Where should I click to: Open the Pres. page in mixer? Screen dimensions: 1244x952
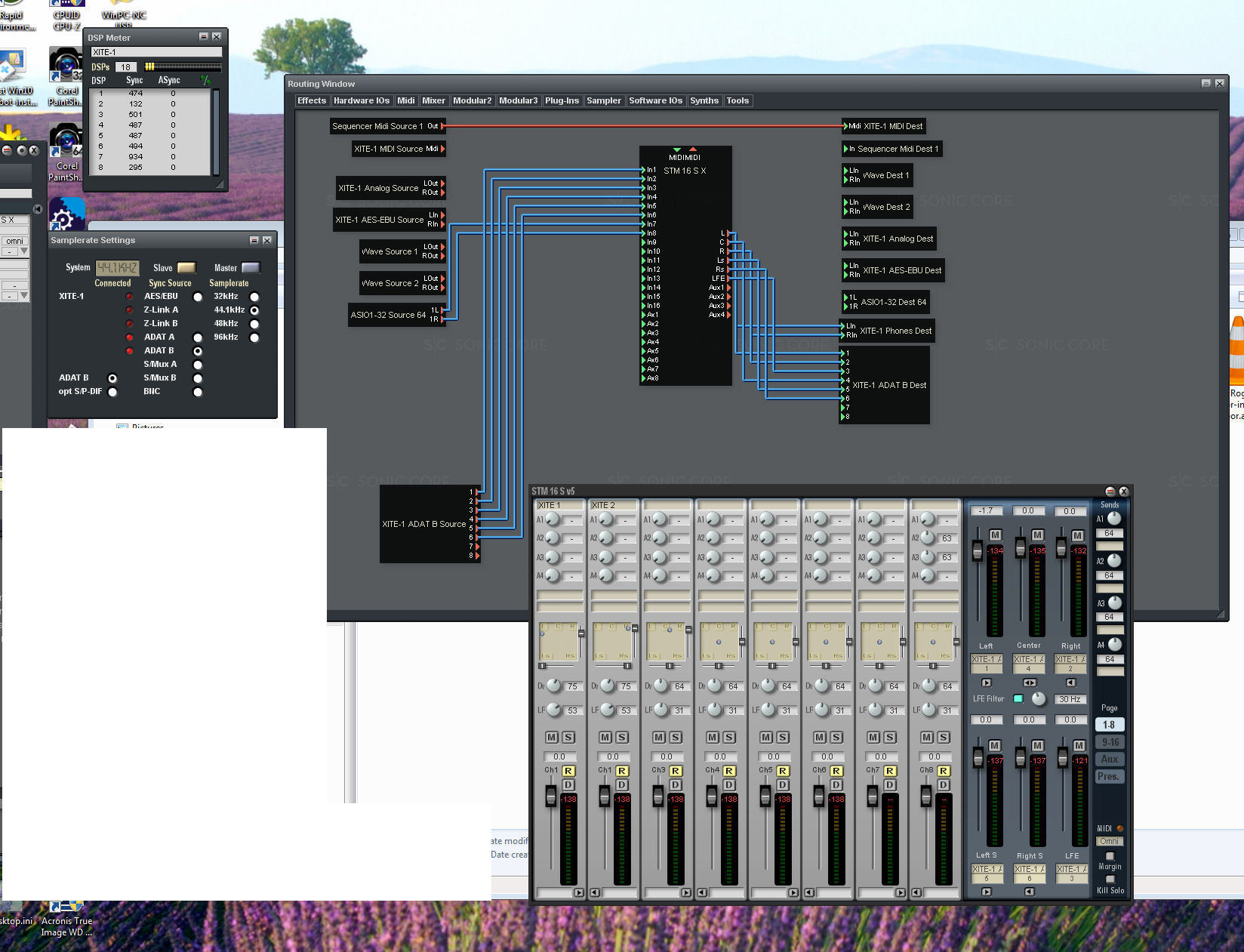pos(1109,777)
